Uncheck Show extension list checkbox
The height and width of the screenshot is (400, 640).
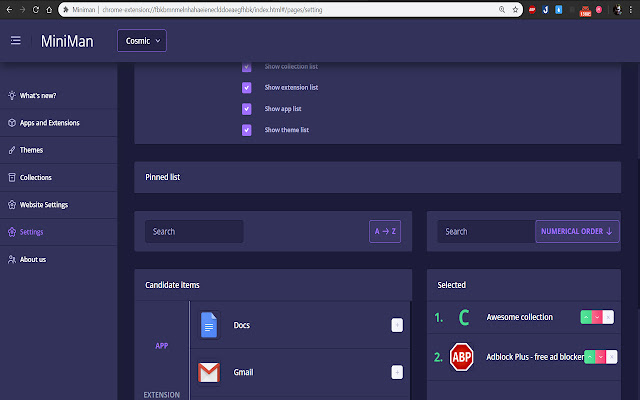[247, 87]
